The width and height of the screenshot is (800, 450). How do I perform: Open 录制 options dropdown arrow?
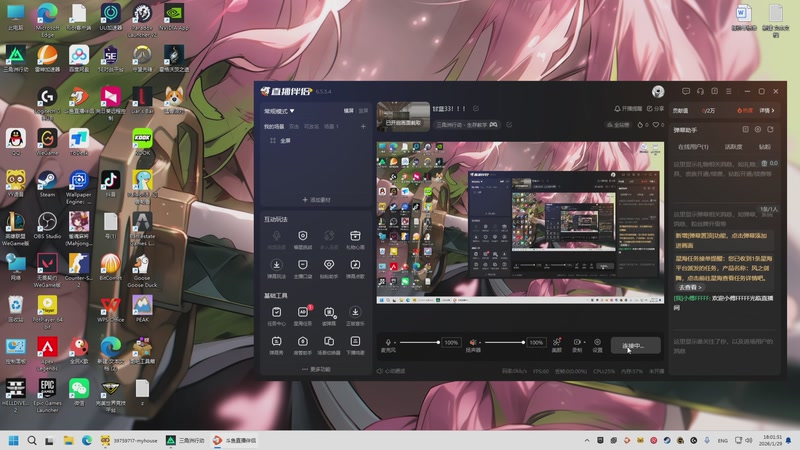584,342
